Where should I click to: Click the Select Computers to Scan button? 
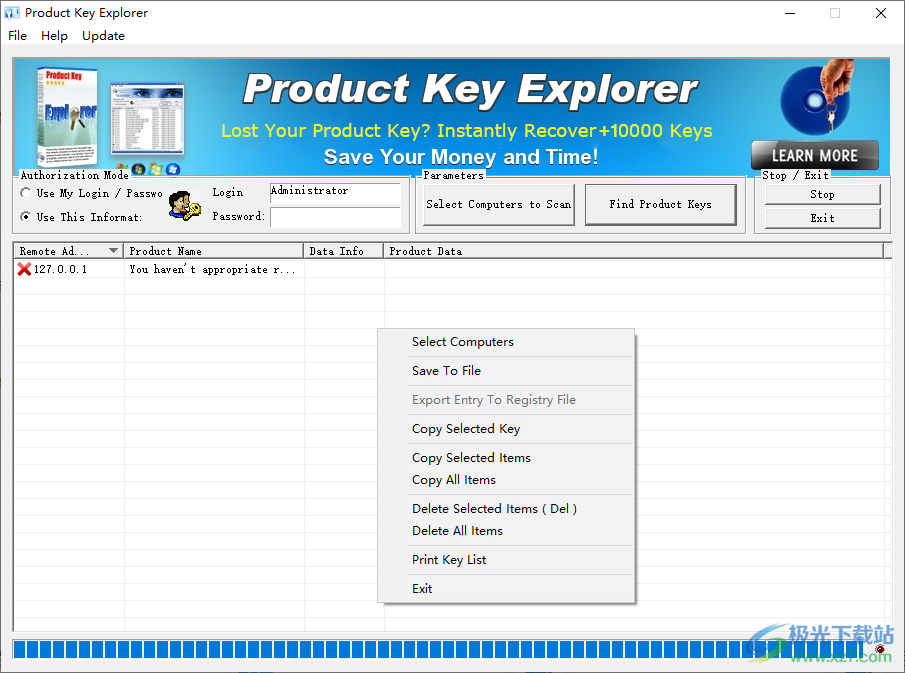[499, 204]
